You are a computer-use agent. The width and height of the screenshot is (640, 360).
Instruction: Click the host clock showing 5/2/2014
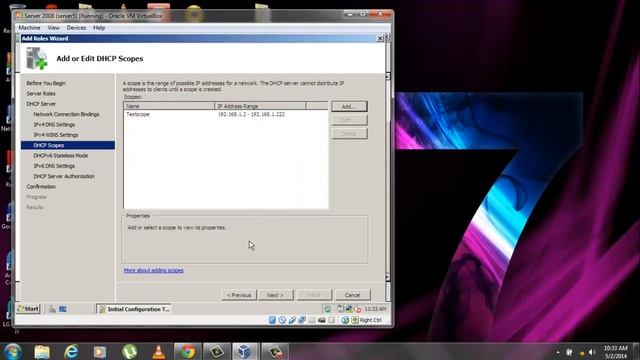pos(616,352)
